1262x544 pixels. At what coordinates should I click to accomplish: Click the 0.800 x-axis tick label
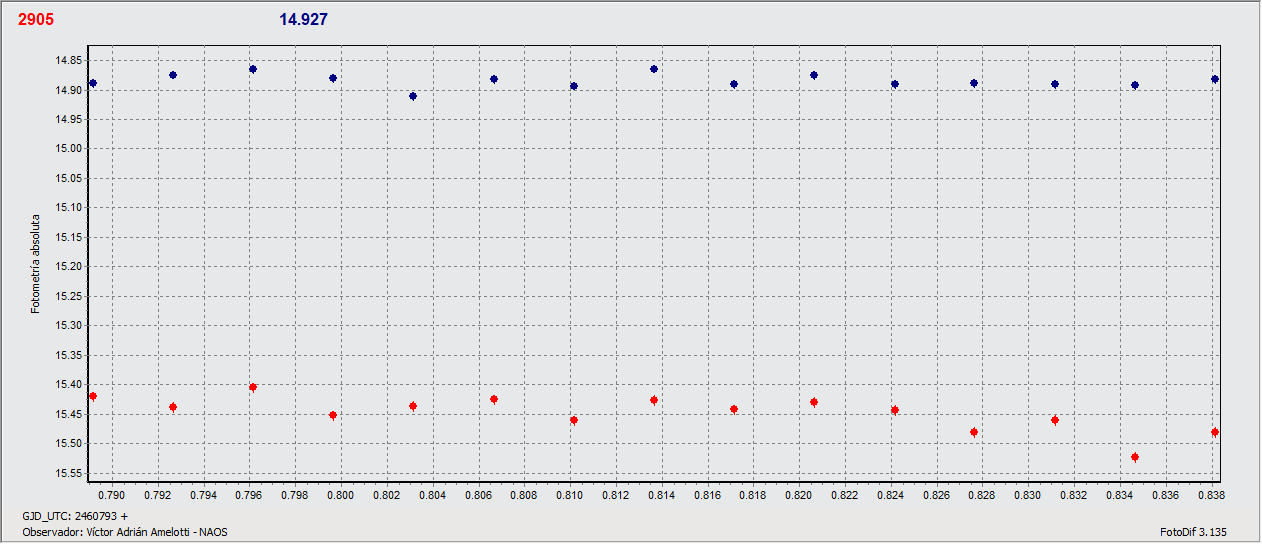341,495
